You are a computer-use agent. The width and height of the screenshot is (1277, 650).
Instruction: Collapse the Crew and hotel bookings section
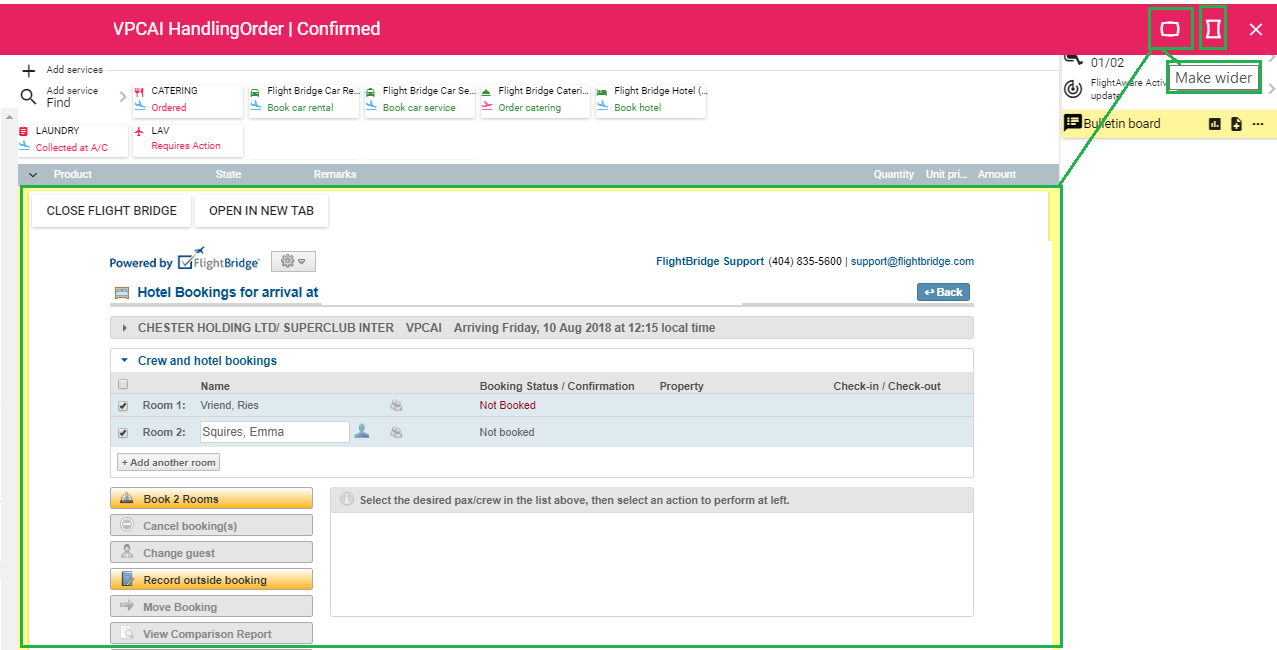[x=124, y=361]
